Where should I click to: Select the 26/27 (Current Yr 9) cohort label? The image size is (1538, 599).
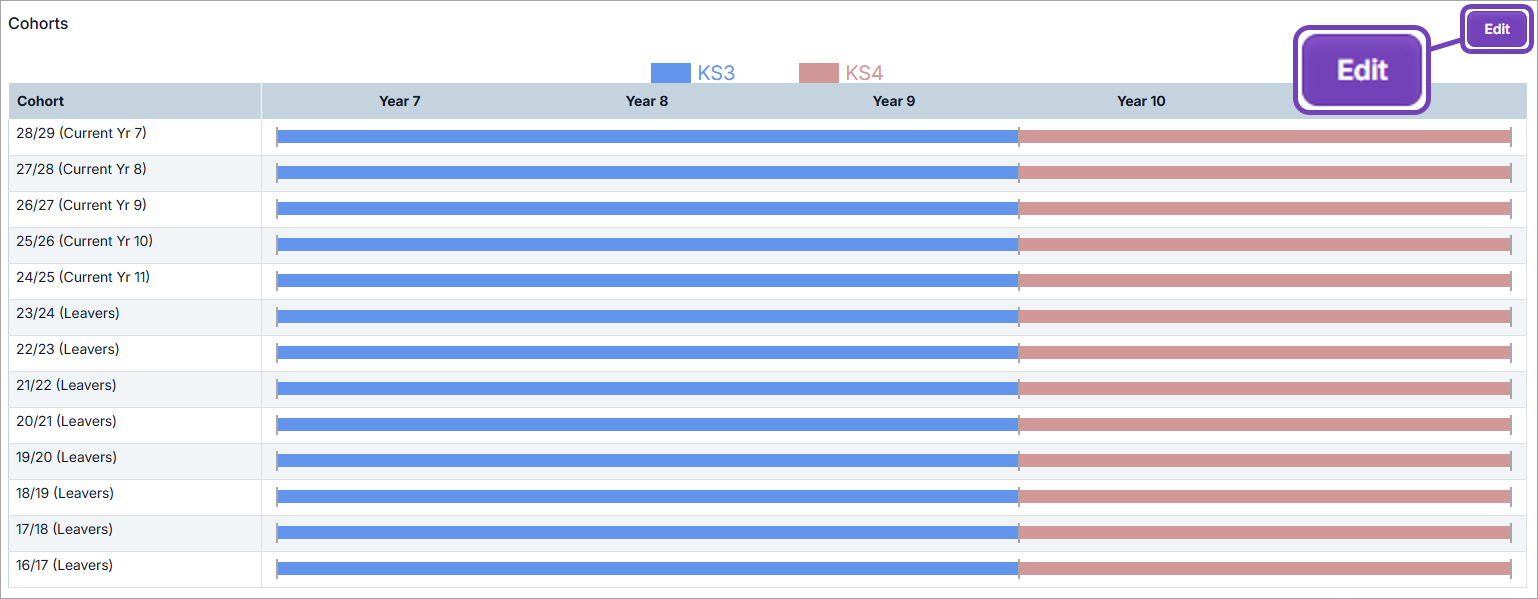81,205
